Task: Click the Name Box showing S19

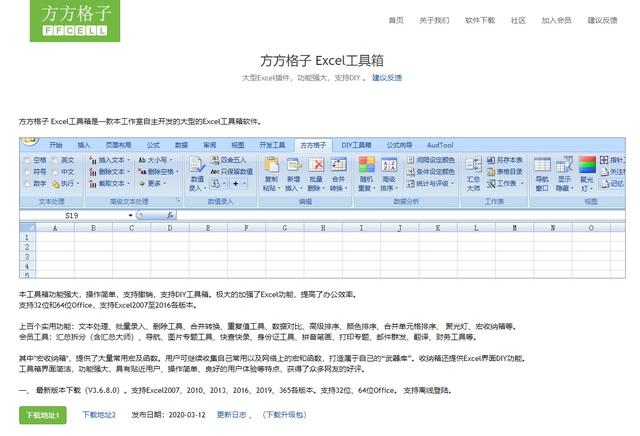Action: pyautogui.click(x=73, y=215)
